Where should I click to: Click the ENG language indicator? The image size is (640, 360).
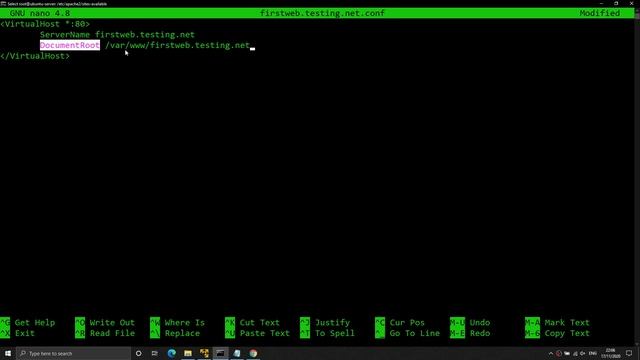[x=593, y=353]
